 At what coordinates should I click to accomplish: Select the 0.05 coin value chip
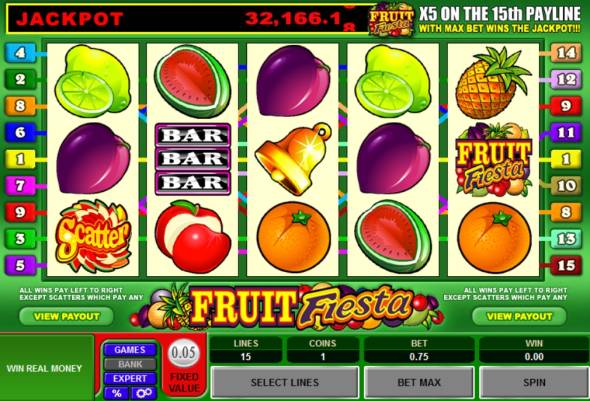pos(183,353)
